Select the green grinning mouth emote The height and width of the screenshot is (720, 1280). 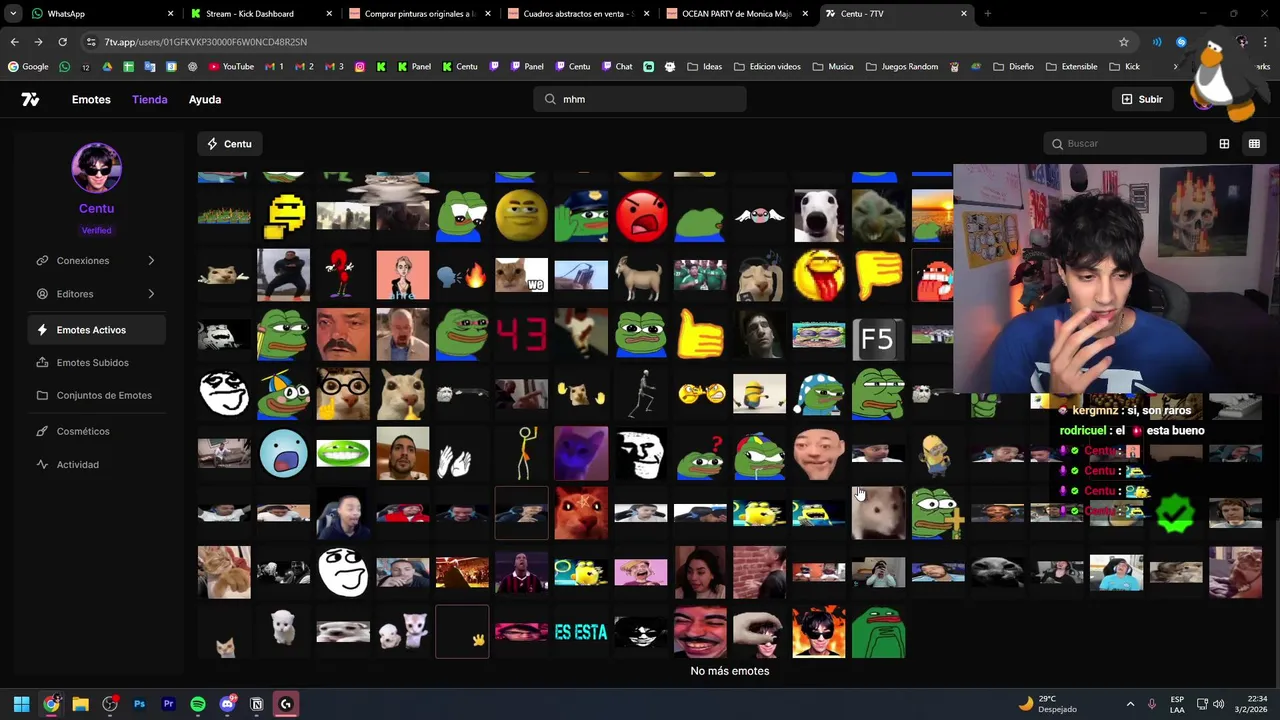coord(343,454)
